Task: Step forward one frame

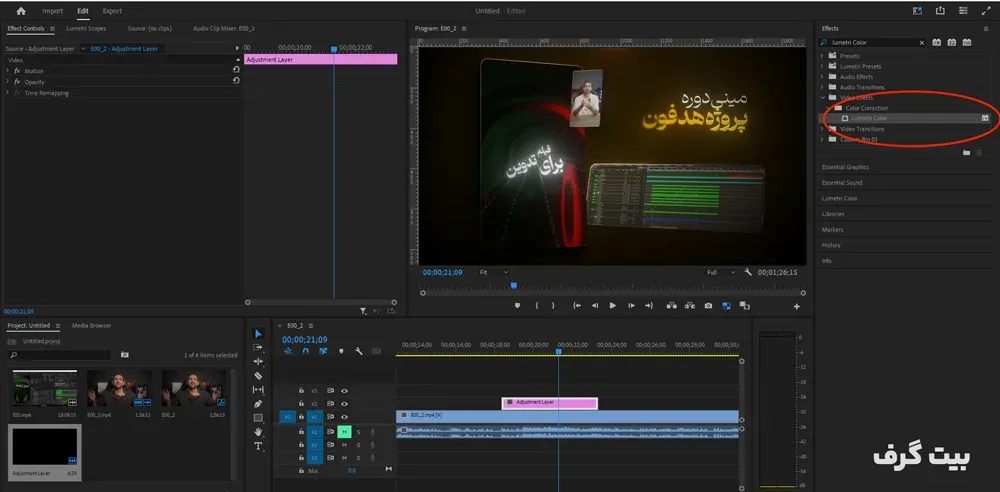Action: pyautogui.click(x=631, y=306)
